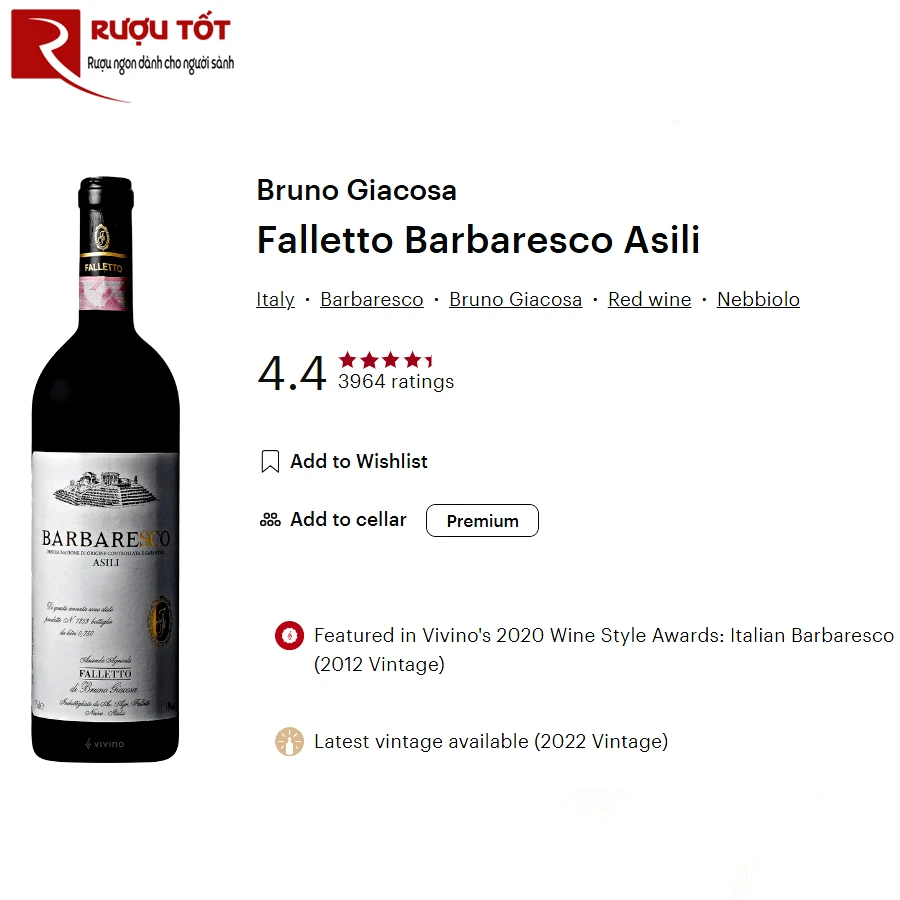This screenshot has width=900, height=900.
Task: Click the latest vintage bottle icon
Action: coord(289,742)
